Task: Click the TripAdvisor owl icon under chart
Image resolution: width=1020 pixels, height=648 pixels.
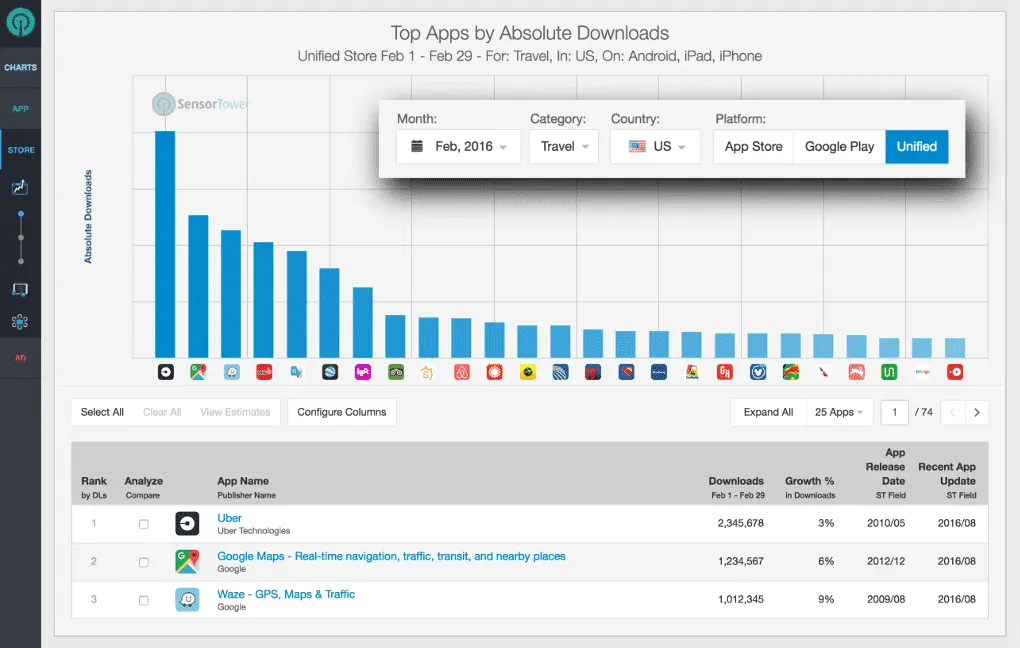Action: click(x=396, y=372)
